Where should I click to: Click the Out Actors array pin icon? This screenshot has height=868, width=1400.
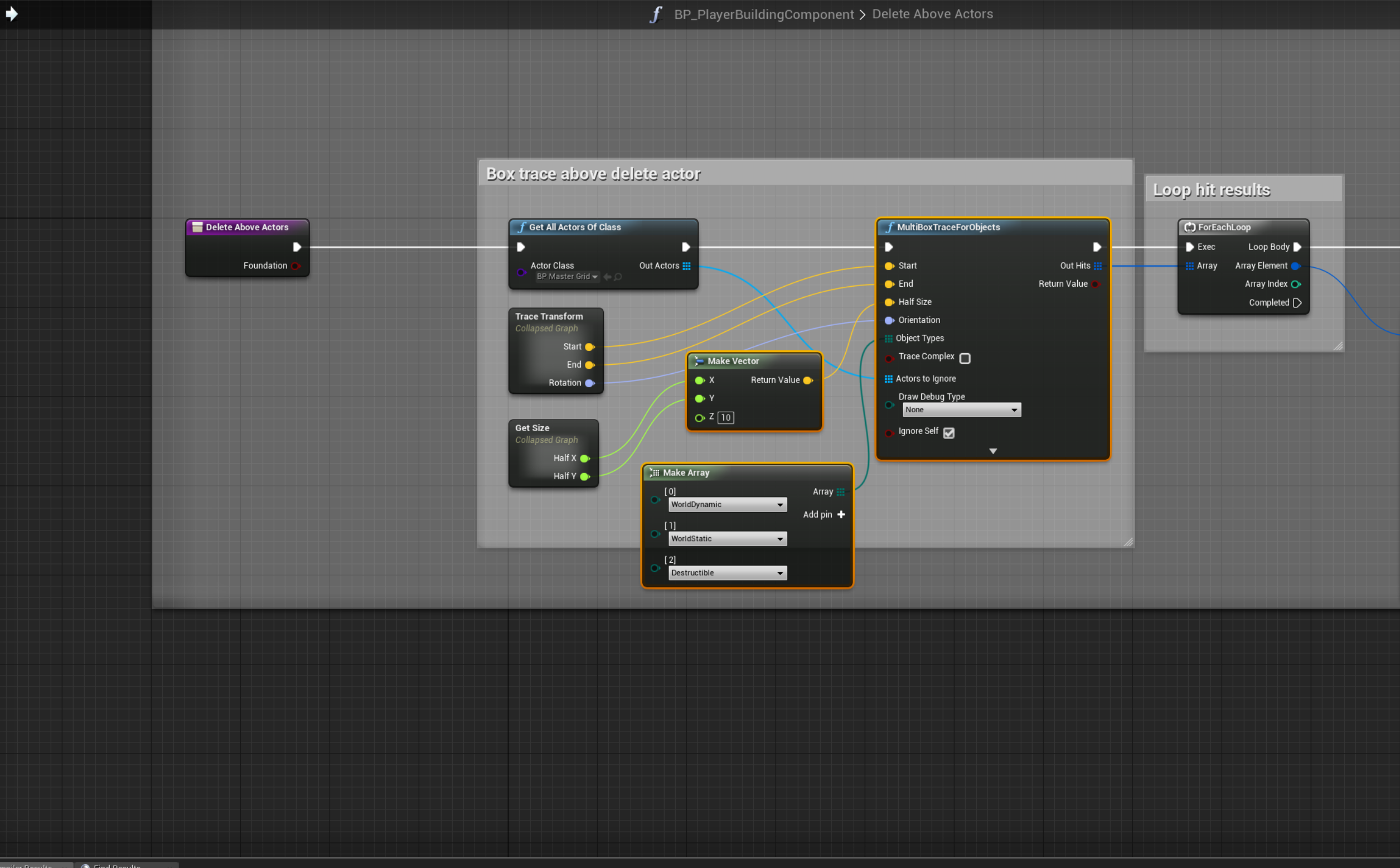click(x=687, y=266)
